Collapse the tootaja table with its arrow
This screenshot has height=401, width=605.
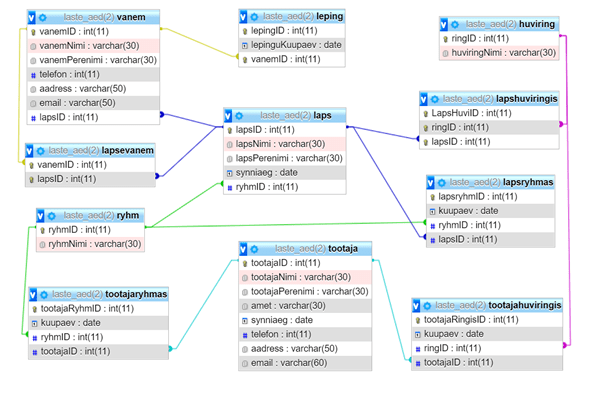245,248
